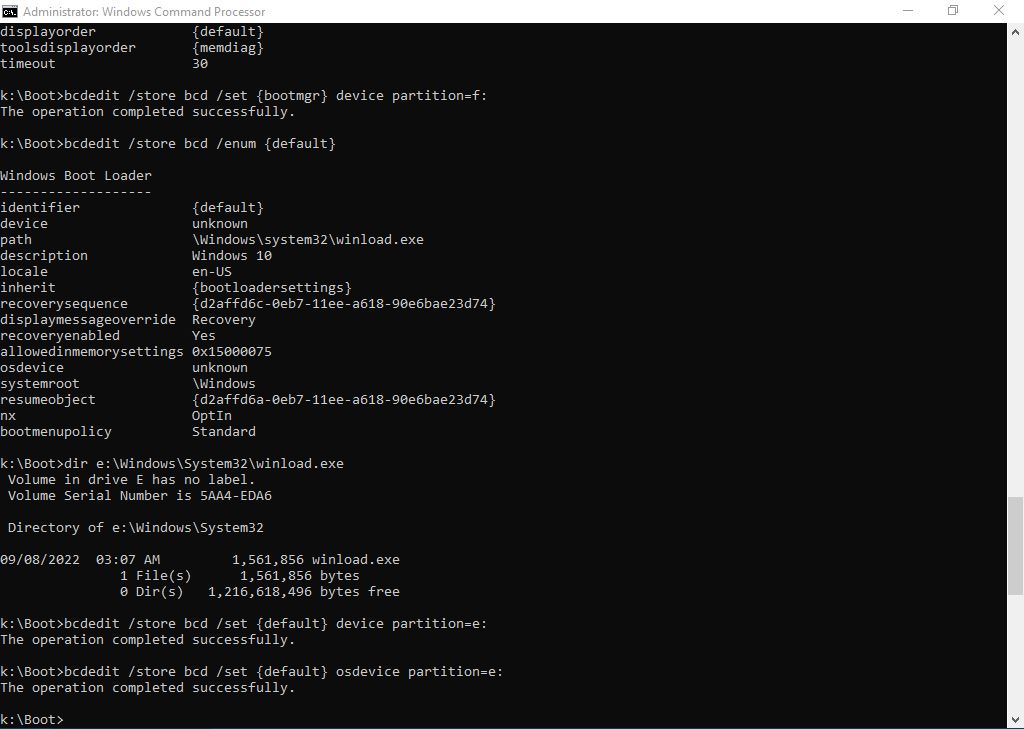The width and height of the screenshot is (1024, 729).
Task: Click the 'Windows Boot Loader' heading text
Action: (x=76, y=176)
